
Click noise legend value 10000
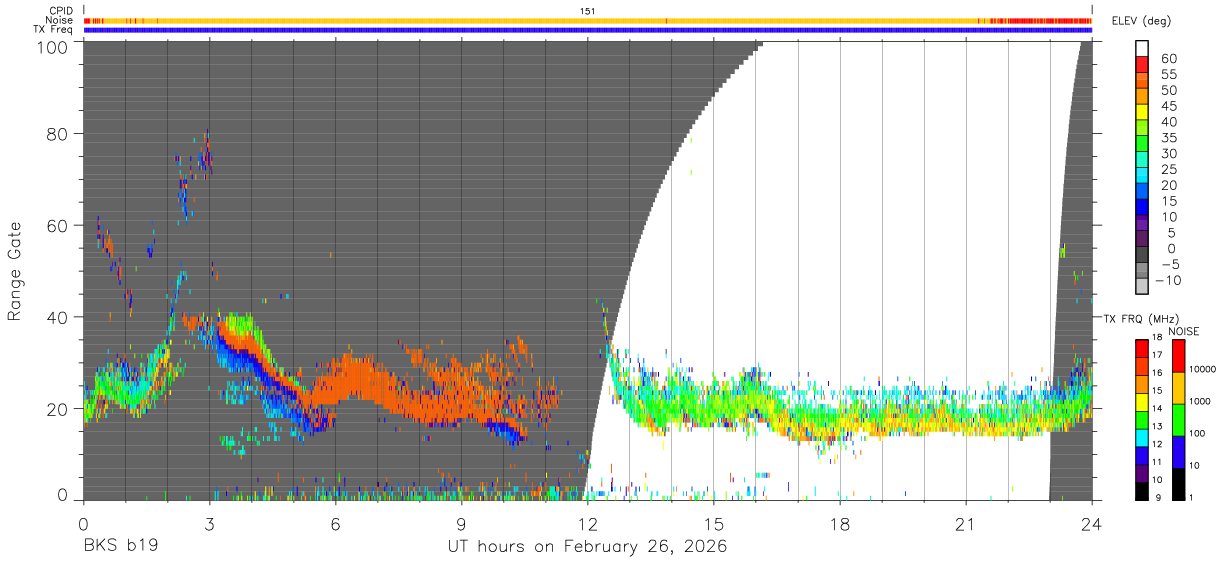coord(1204,369)
